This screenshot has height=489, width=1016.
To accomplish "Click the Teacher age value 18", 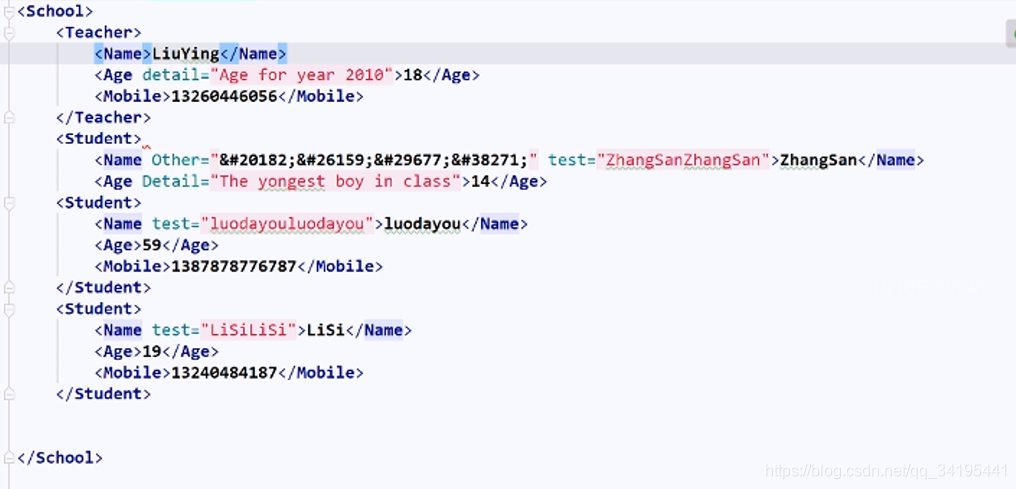I will coord(413,75).
